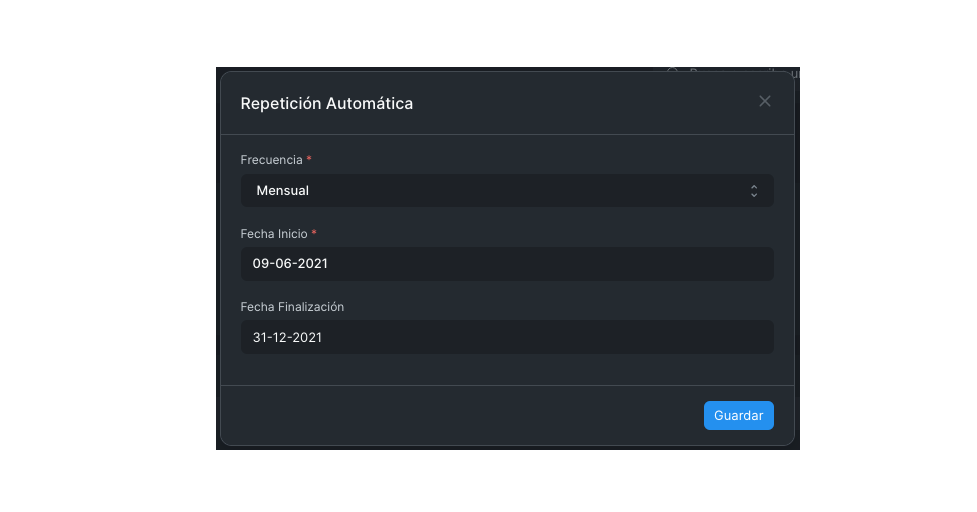Expand the monthly frequency combo box
This screenshot has width=977, height=512.
coord(506,191)
